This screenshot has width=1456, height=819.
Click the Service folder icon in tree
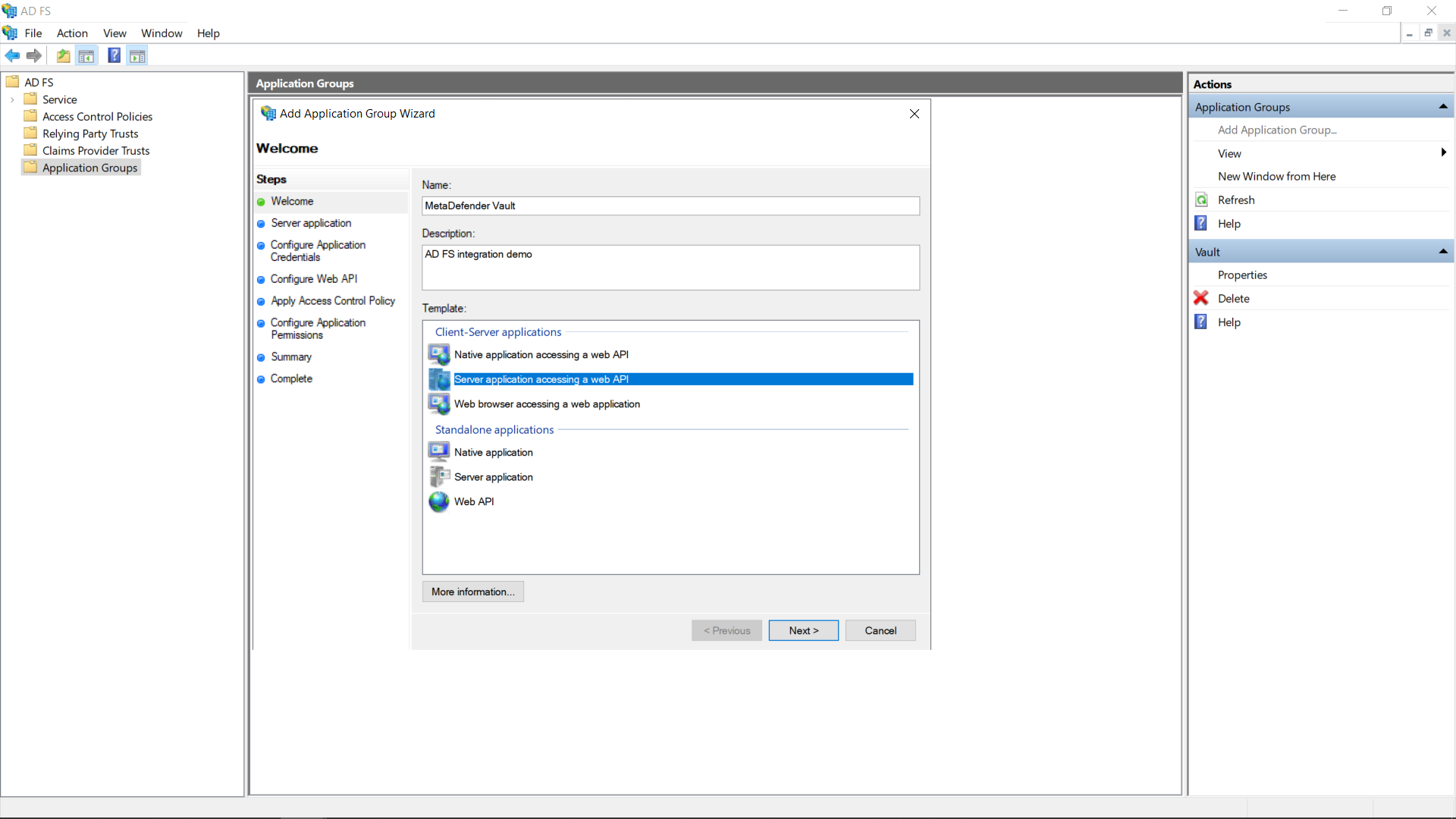[30, 99]
